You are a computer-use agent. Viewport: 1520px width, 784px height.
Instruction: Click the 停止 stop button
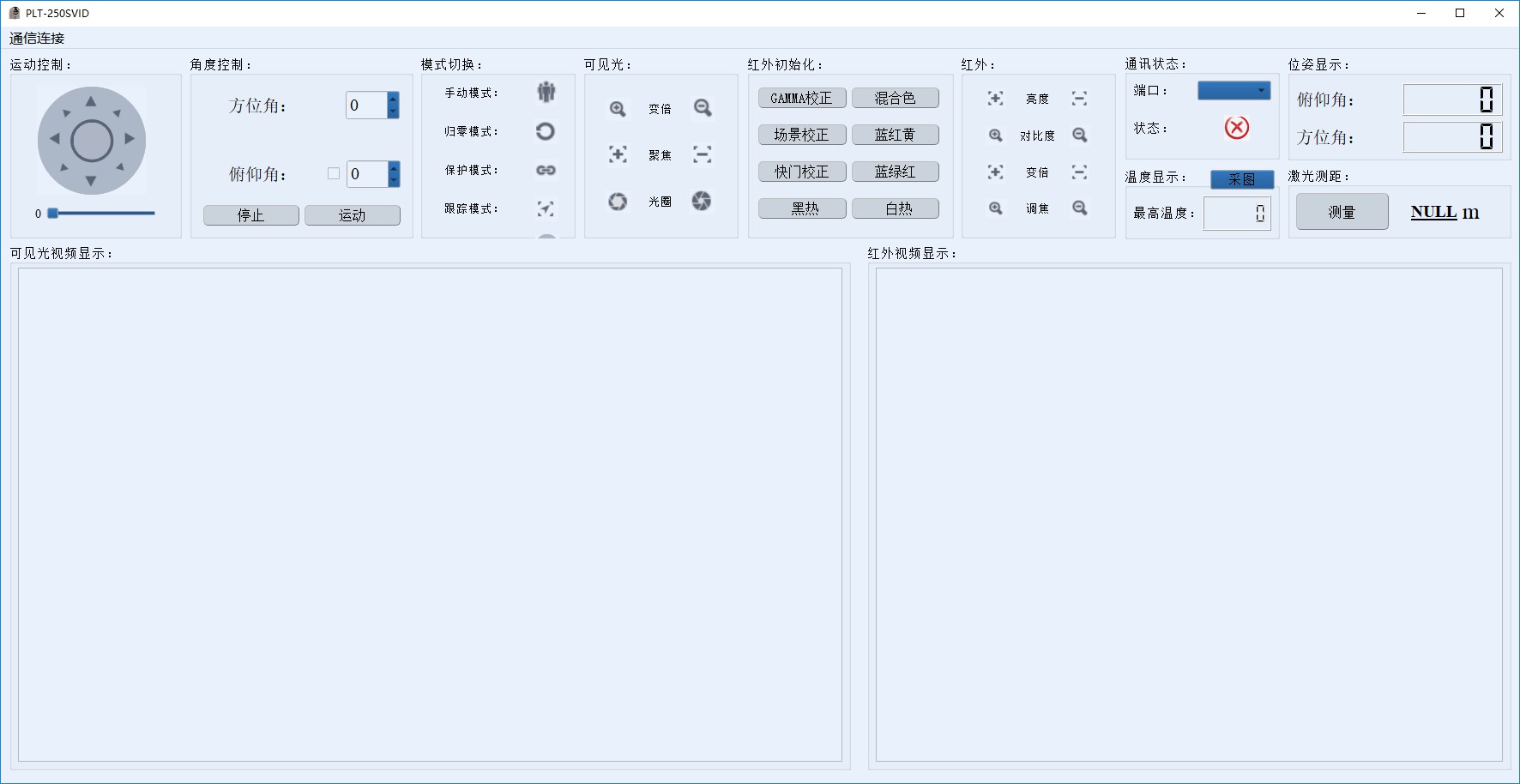[251, 215]
